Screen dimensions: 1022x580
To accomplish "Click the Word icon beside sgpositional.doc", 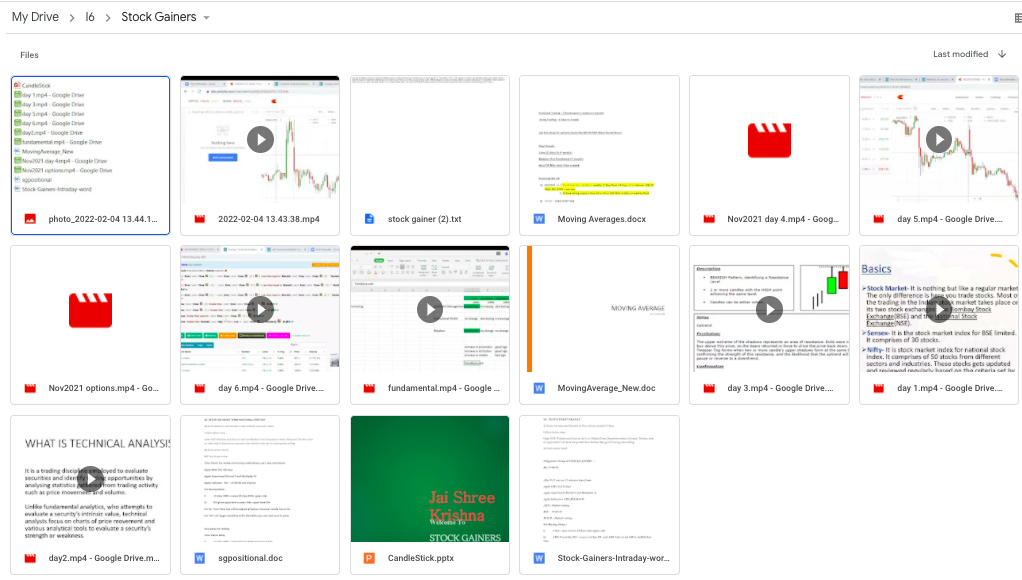I will point(199,558).
